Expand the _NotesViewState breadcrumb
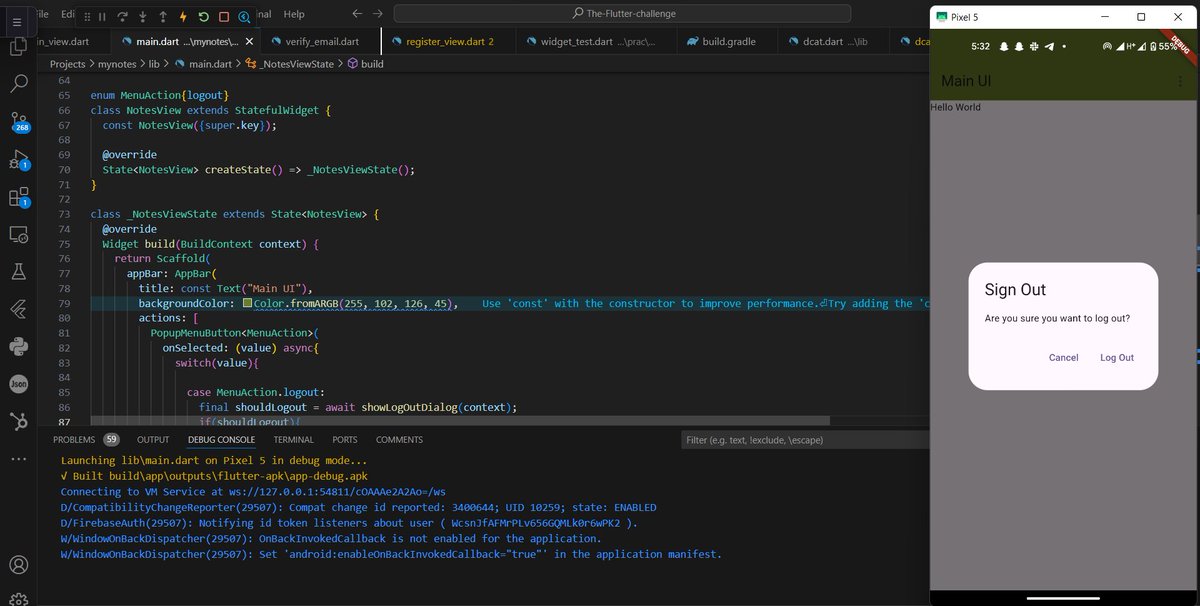 (x=289, y=64)
